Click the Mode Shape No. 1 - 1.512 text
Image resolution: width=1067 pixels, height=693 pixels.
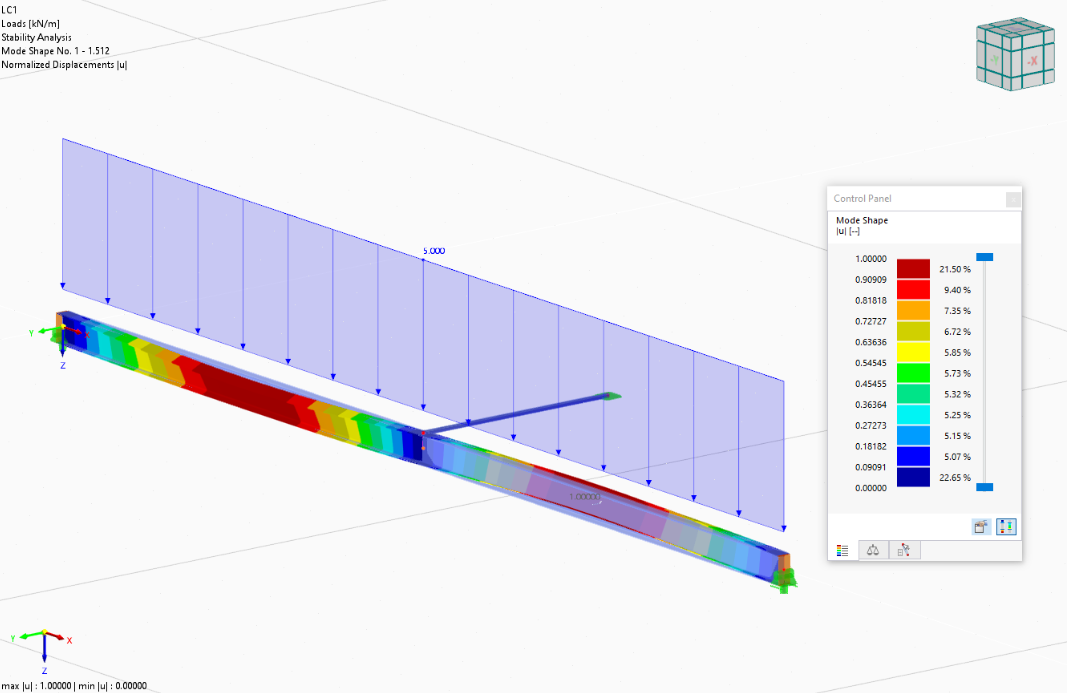point(55,51)
